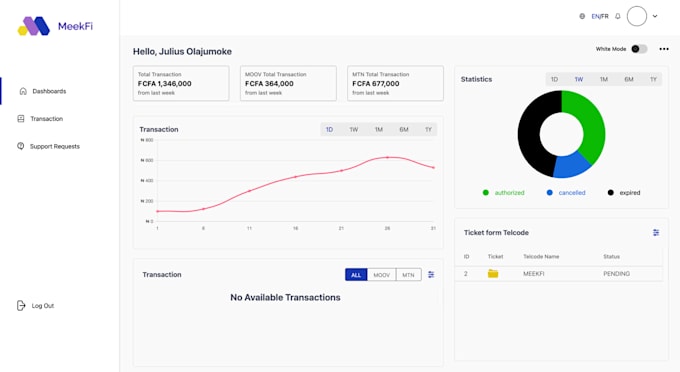Click the user avatar circle
This screenshot has height=372, width=680.
pyautogui.click(x=637, y=16)
